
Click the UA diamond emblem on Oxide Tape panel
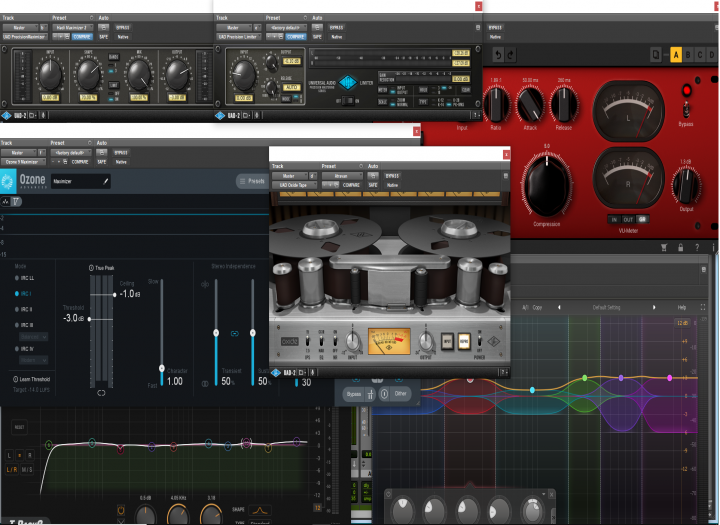[x=493, y=341]
